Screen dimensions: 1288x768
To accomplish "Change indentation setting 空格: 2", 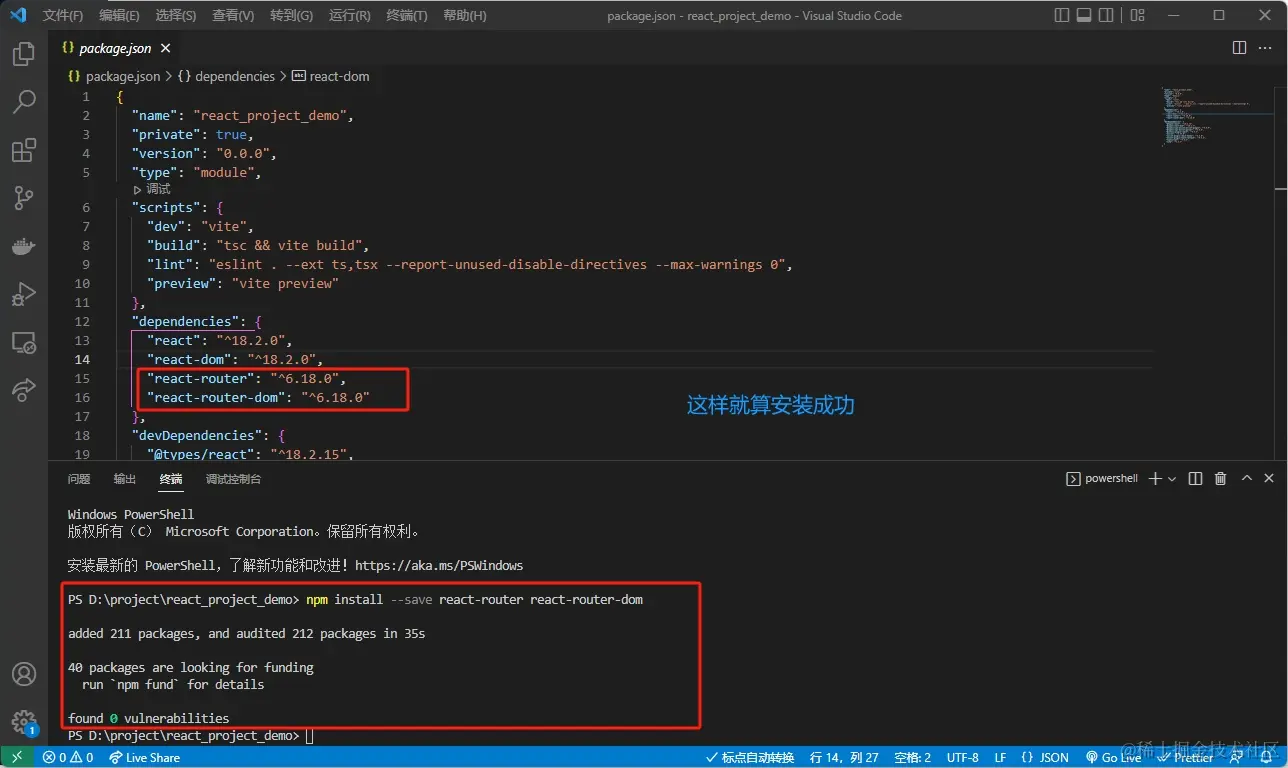I will click(913, 757).
